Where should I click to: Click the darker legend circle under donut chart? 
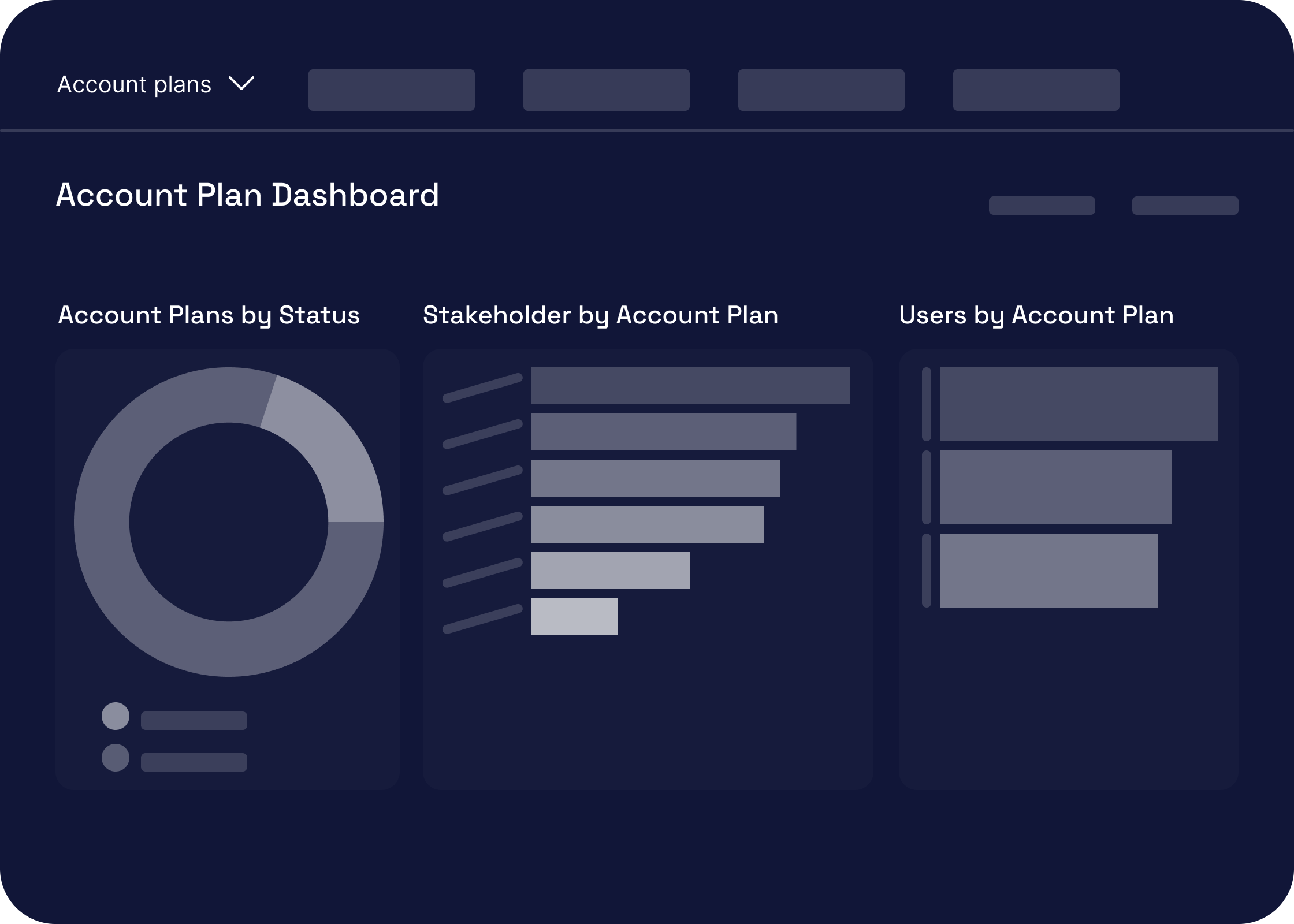116,758
